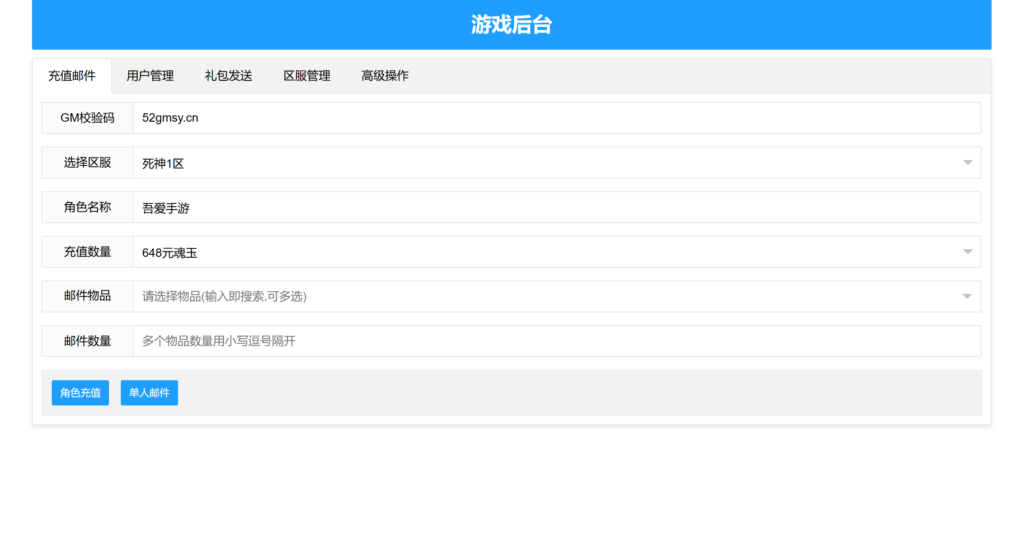Screen dimensions: 1024x544
Task: Go to the 礼包发送 tab
Action: pyautogui.click(x=228, y=76)
